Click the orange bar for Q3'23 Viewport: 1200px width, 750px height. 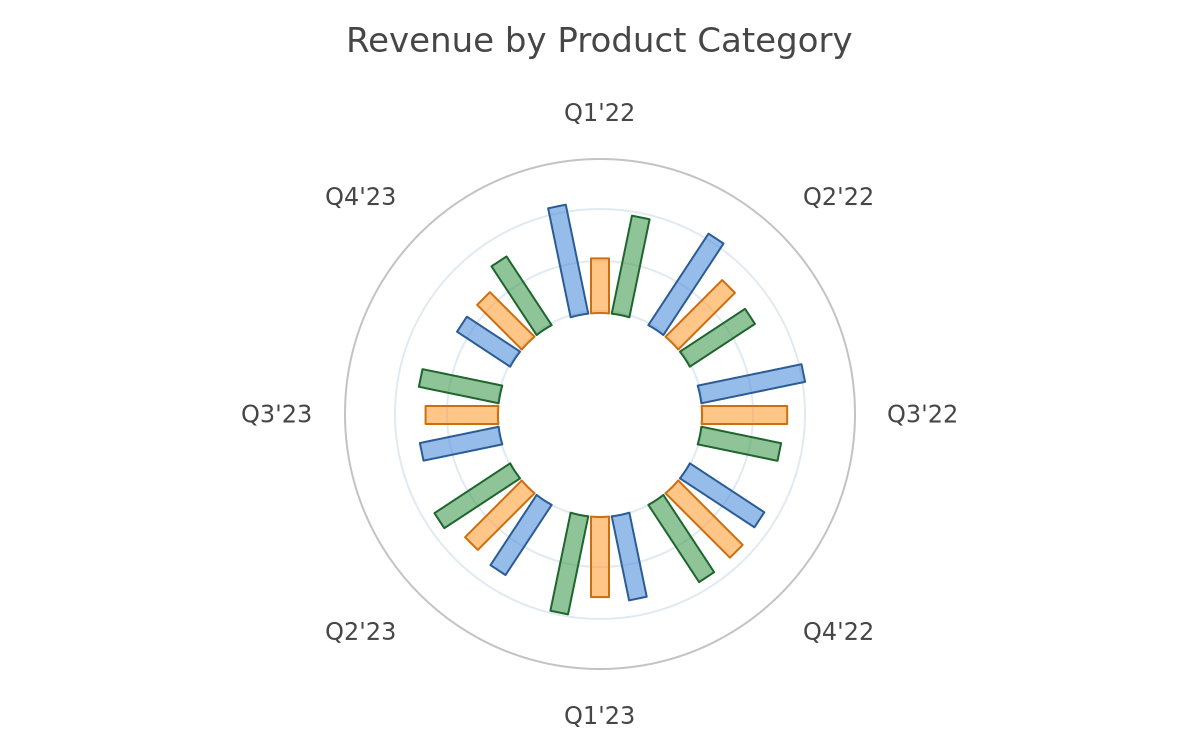point(462,415)
